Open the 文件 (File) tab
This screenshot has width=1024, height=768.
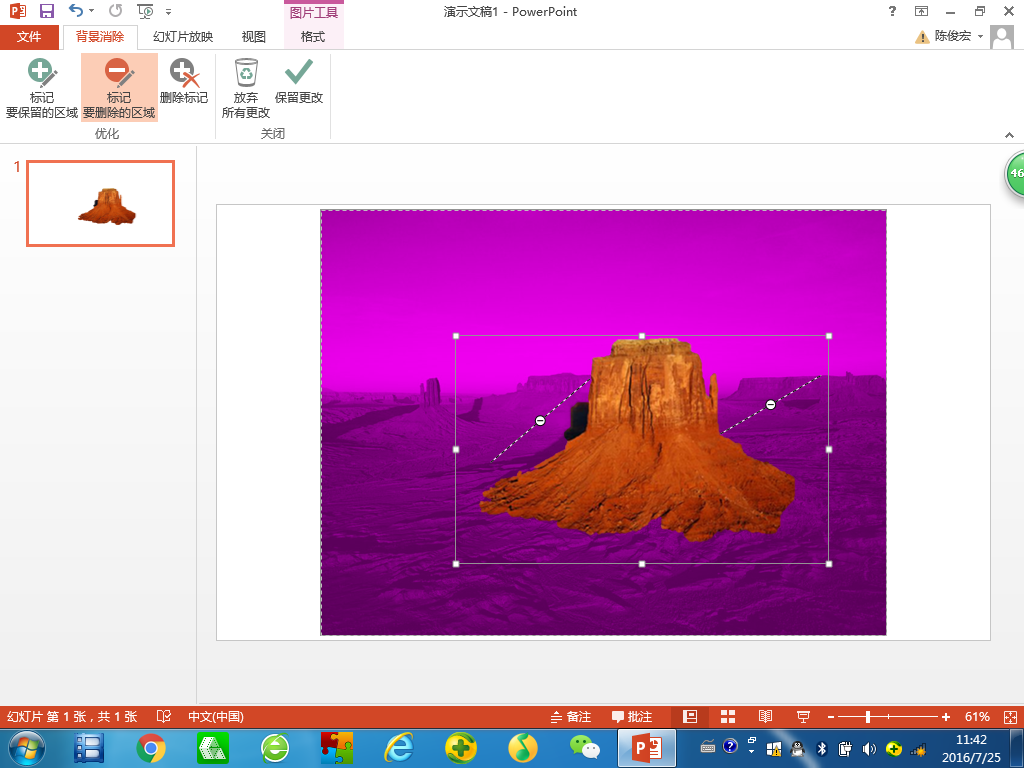coord(29,37)
